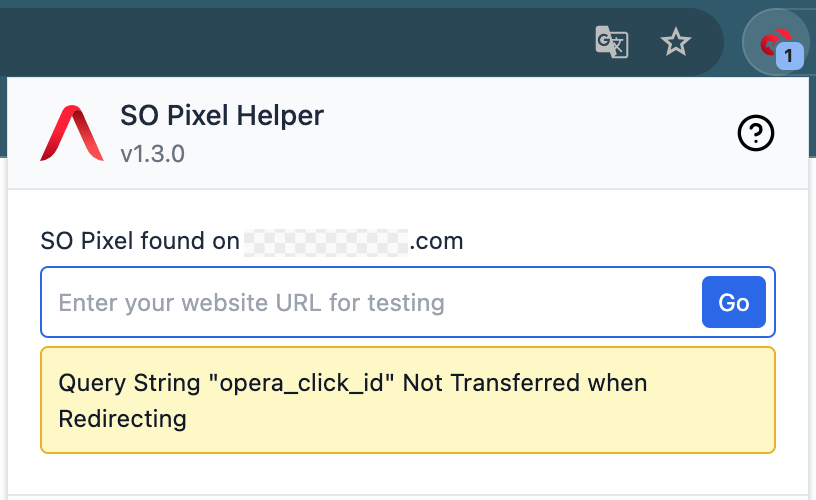The height and width of the screenshot is (500, 816).
Task: Click the "SO Pixel Helper" title text
Action: point(222,116)
